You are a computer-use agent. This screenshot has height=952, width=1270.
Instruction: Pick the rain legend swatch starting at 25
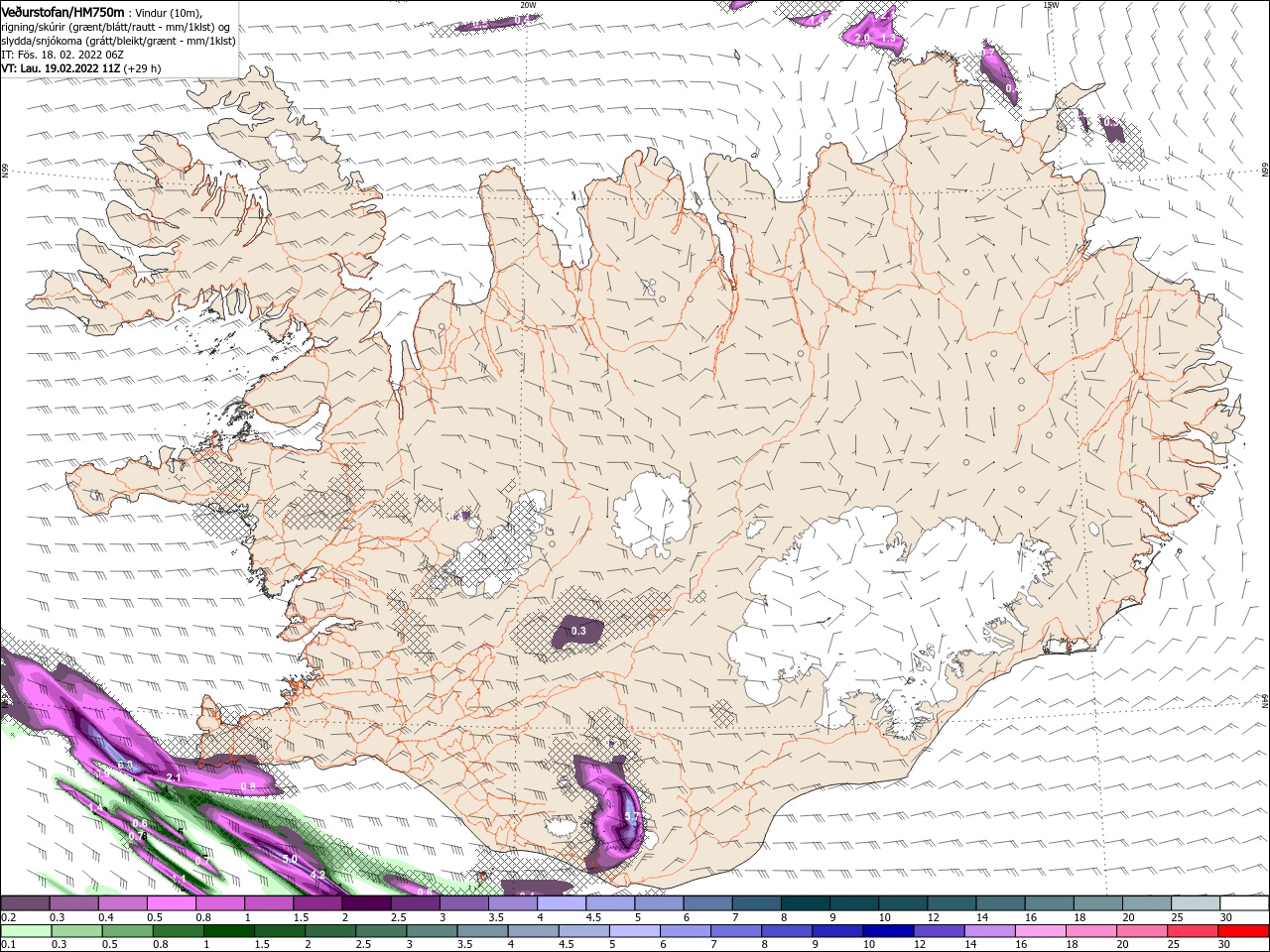(x=1192, y=931)
